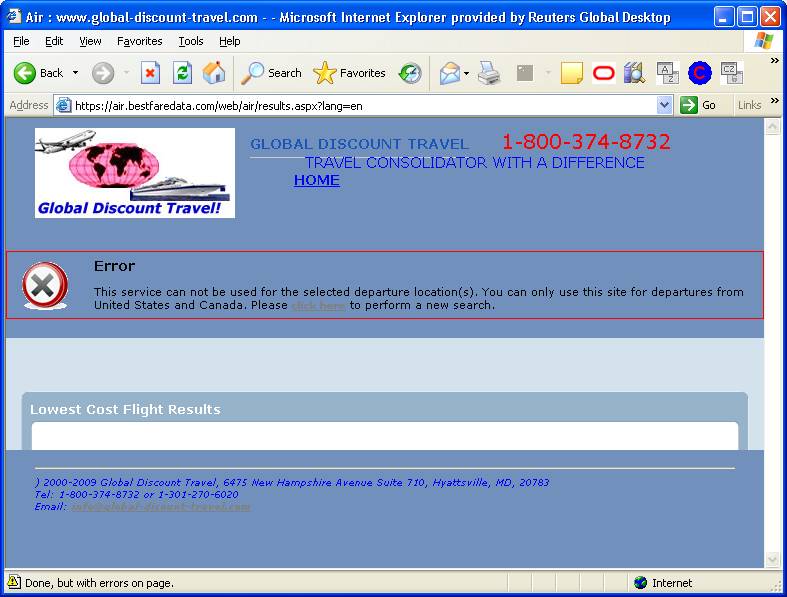The image size is (787, 597).
Task: Click the 'Error' heading text
Action: coord(114,266)
